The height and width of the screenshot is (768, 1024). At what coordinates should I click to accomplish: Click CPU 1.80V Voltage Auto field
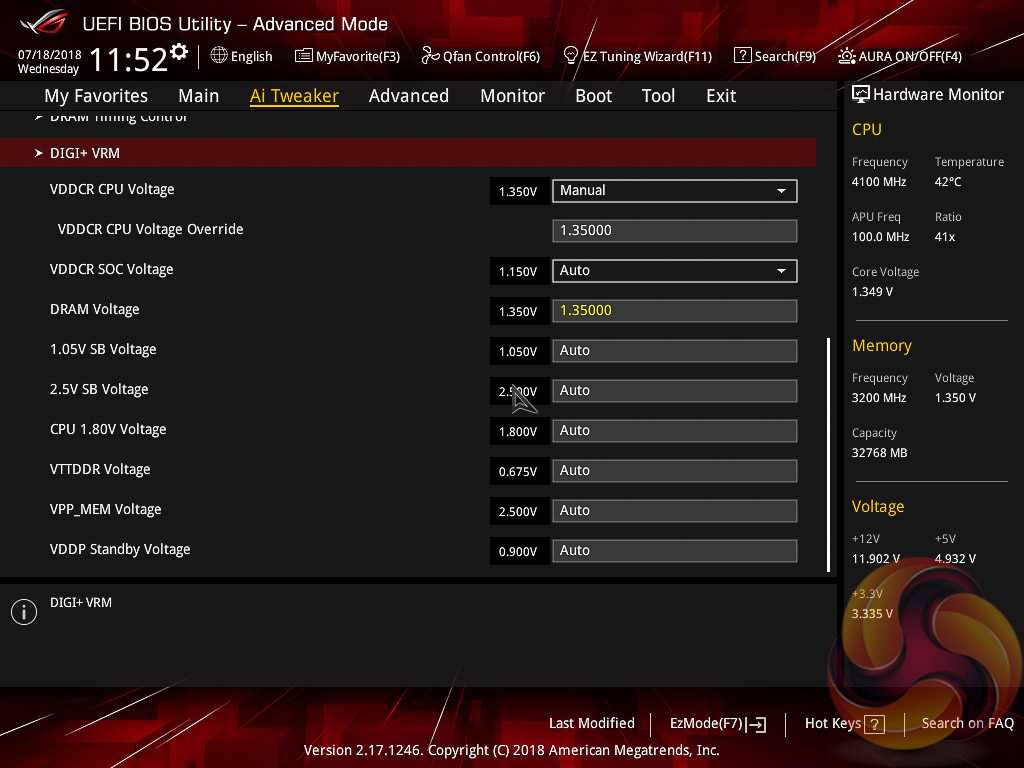click(x=675, y=431)
